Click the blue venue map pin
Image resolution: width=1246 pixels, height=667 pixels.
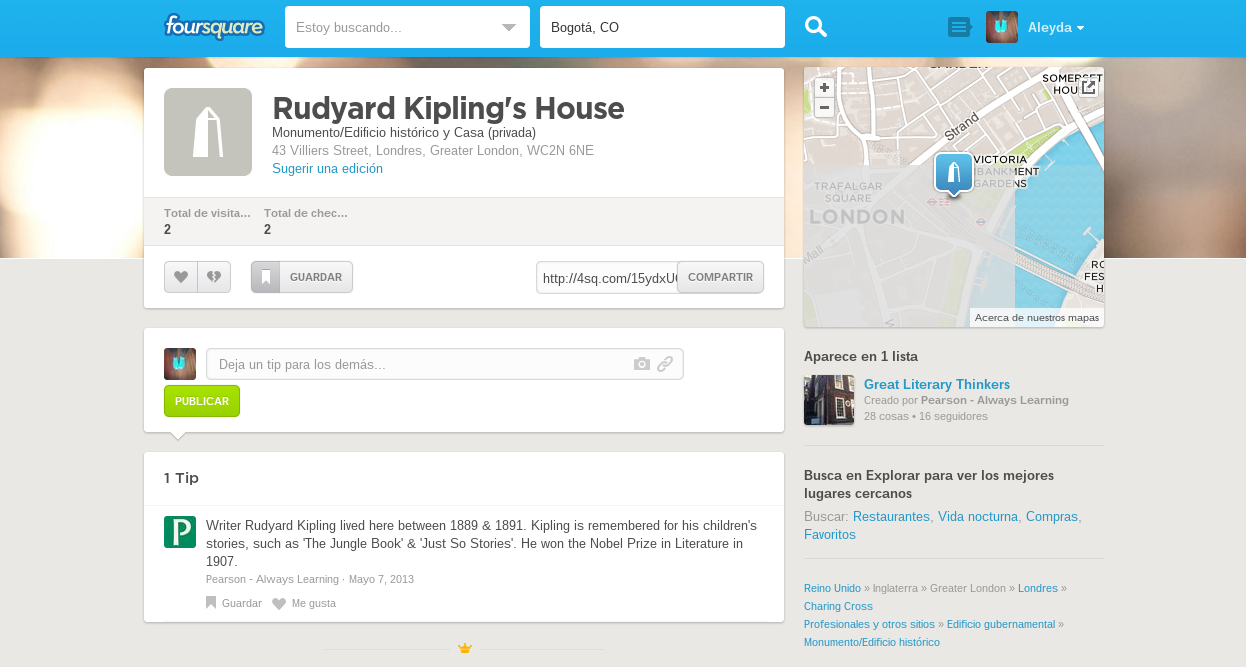[x=953, y=174]
